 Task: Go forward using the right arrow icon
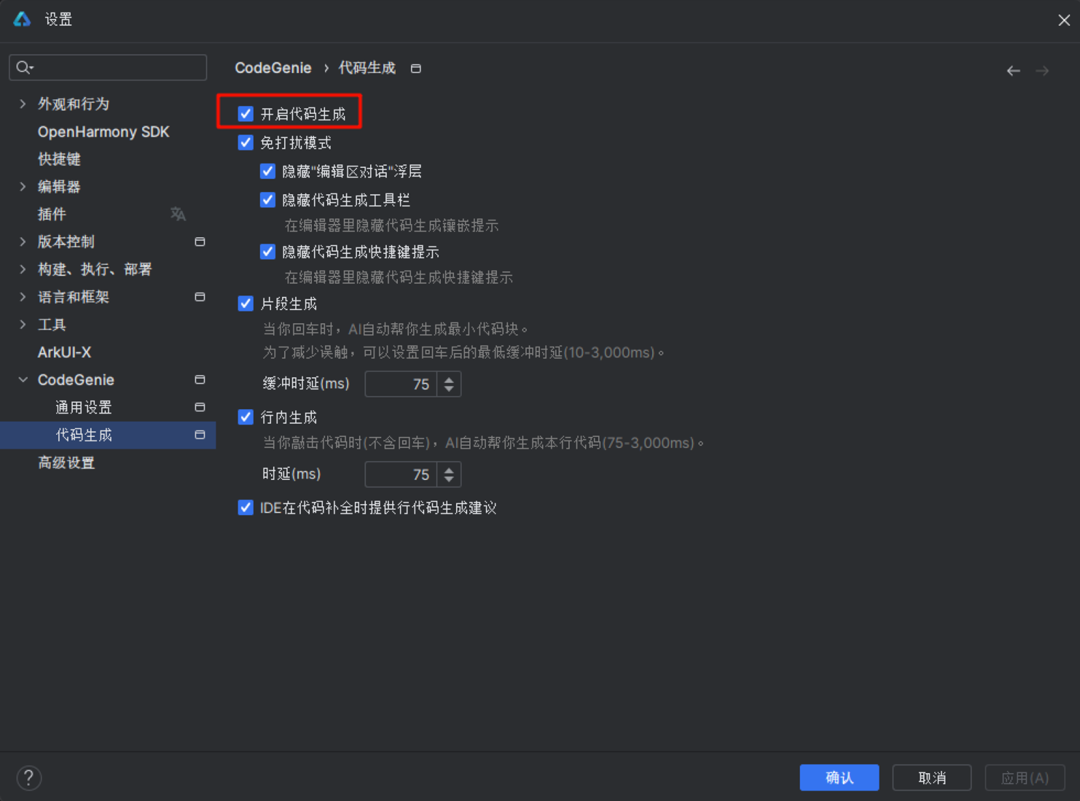[x=1042, y=70]
